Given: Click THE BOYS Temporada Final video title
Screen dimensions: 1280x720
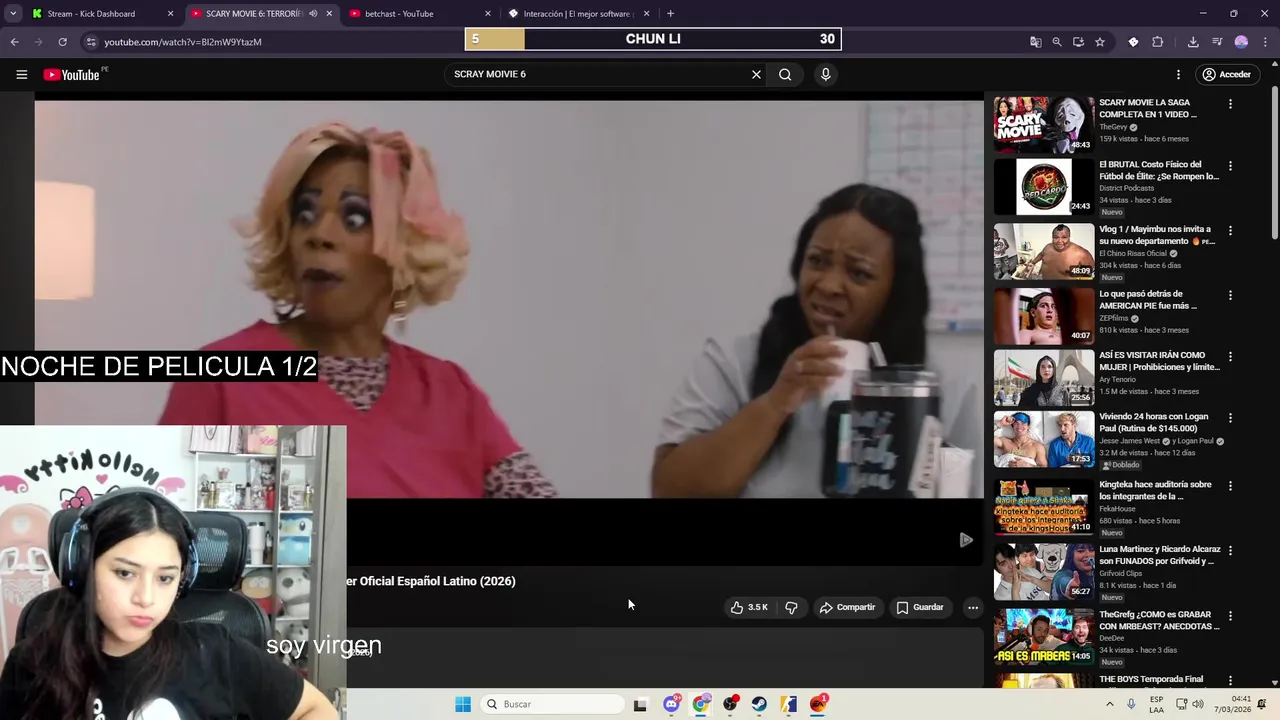Looking at the screenshot, I should point(1151,679).
